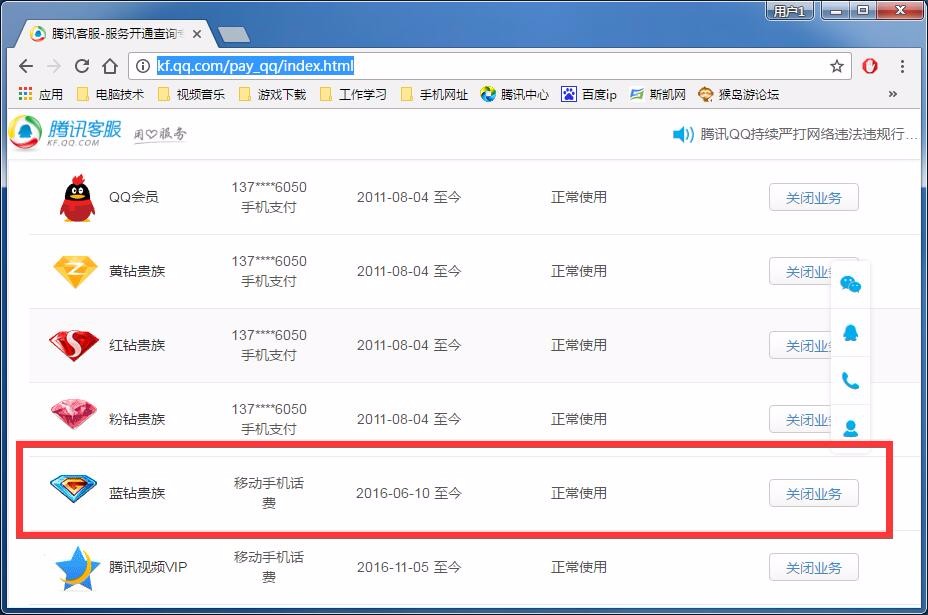Click 关闭业务 for QQ会员

(x=813, y=197)
